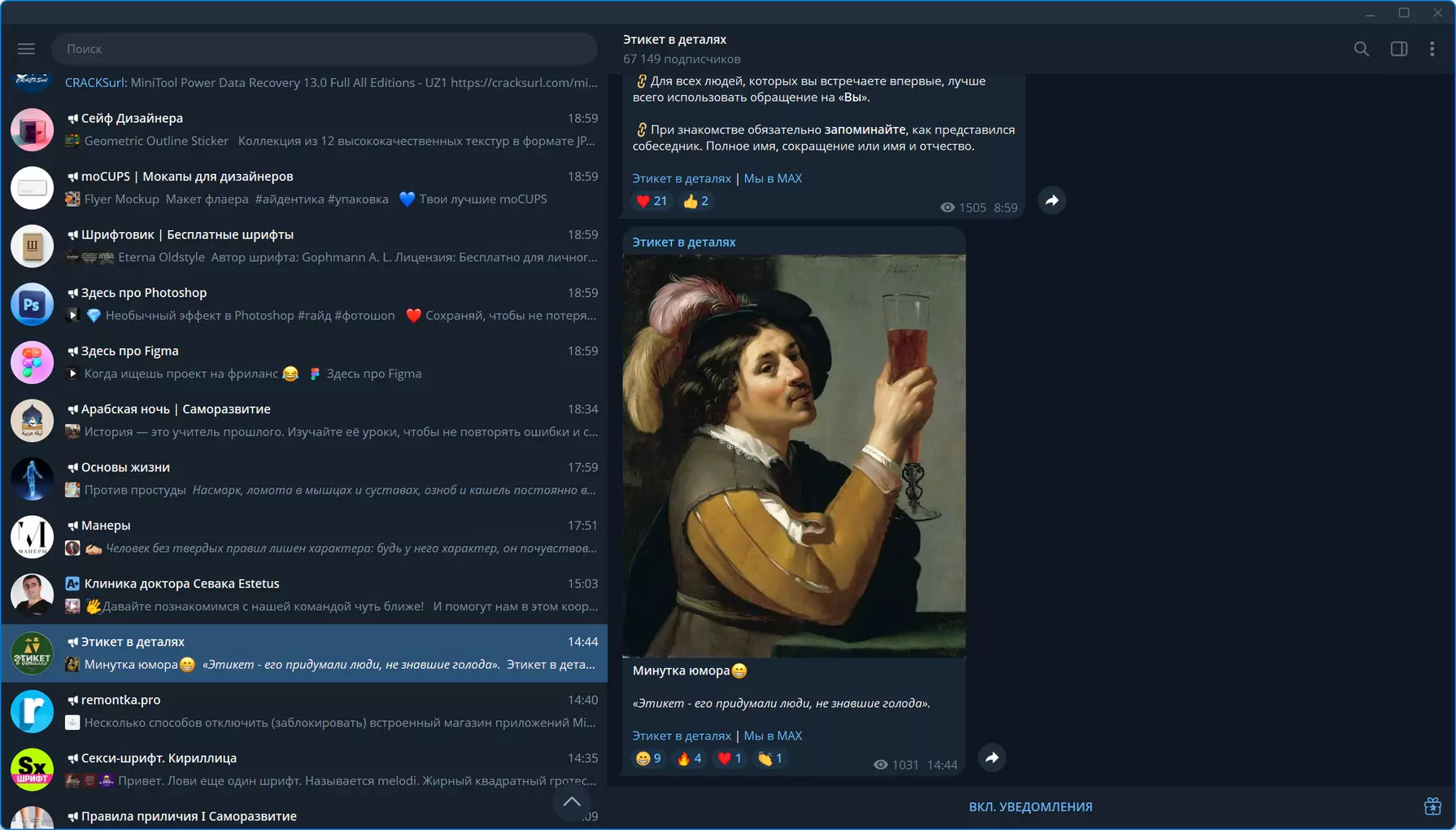Screen dimensions: 1456x830
Task: Open the Здесь про Figma avatar
Action: click(32, 362)
